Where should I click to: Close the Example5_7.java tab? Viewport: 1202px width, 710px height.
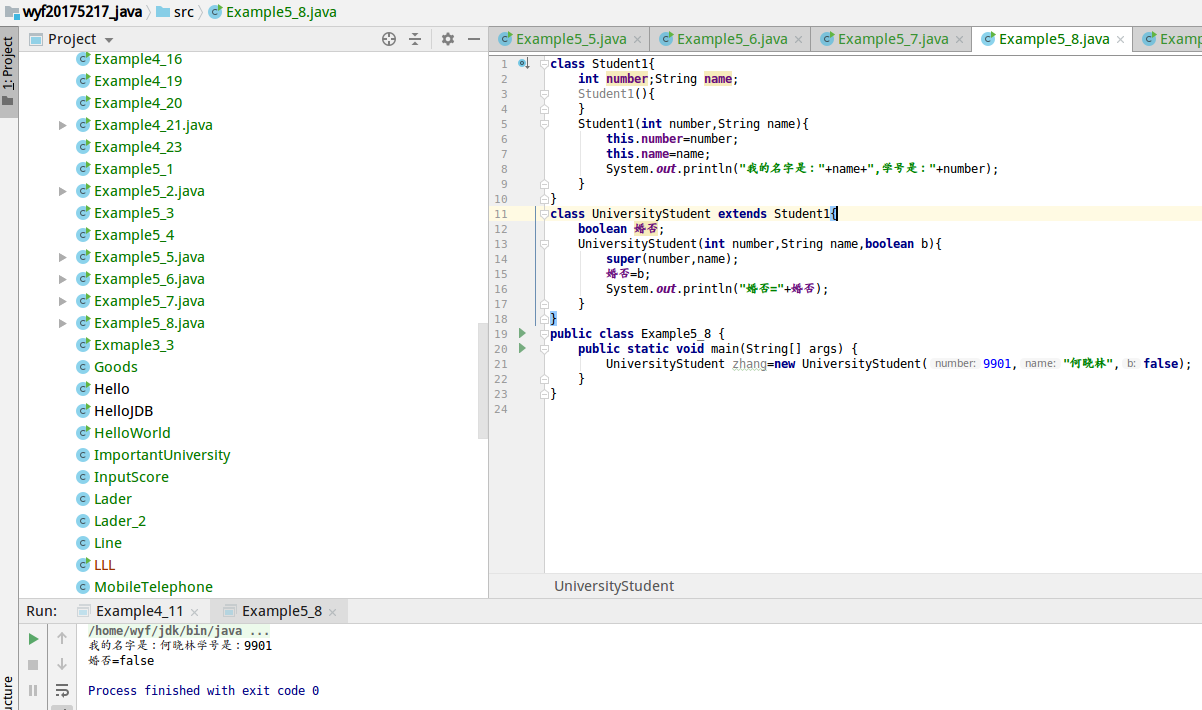click(960, 40)
